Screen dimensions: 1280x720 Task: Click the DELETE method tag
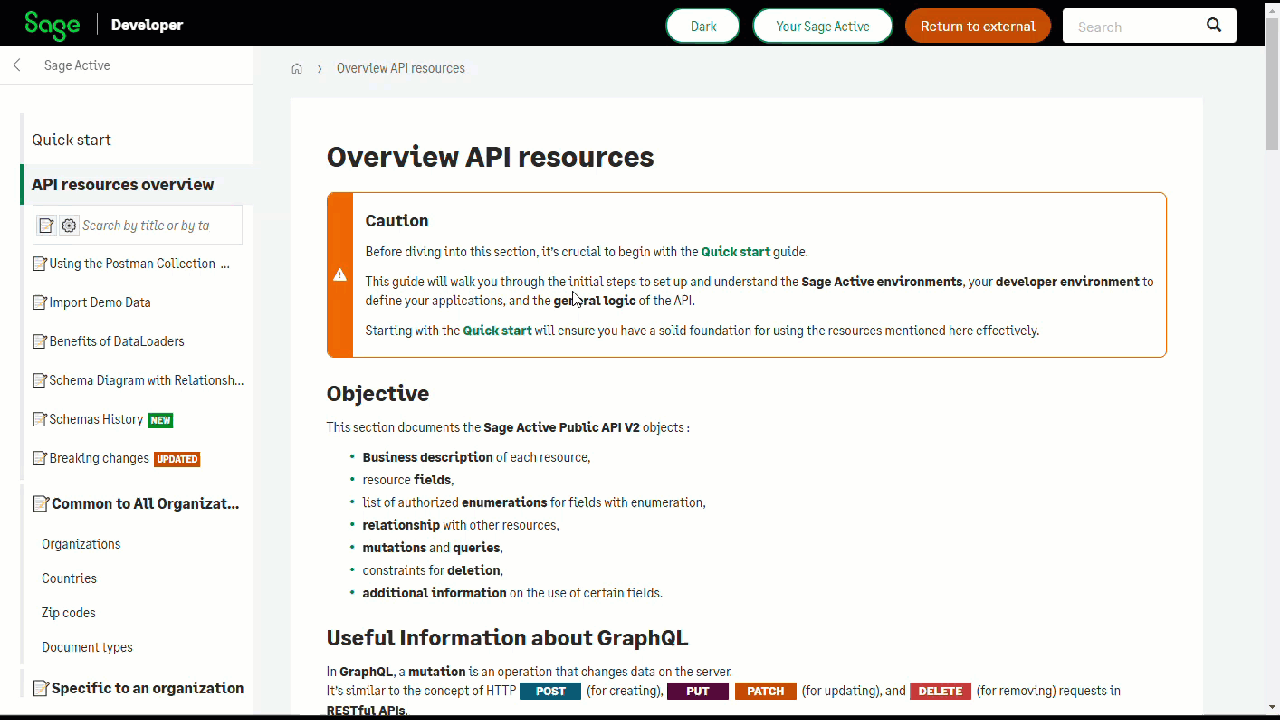pos(940,691)
